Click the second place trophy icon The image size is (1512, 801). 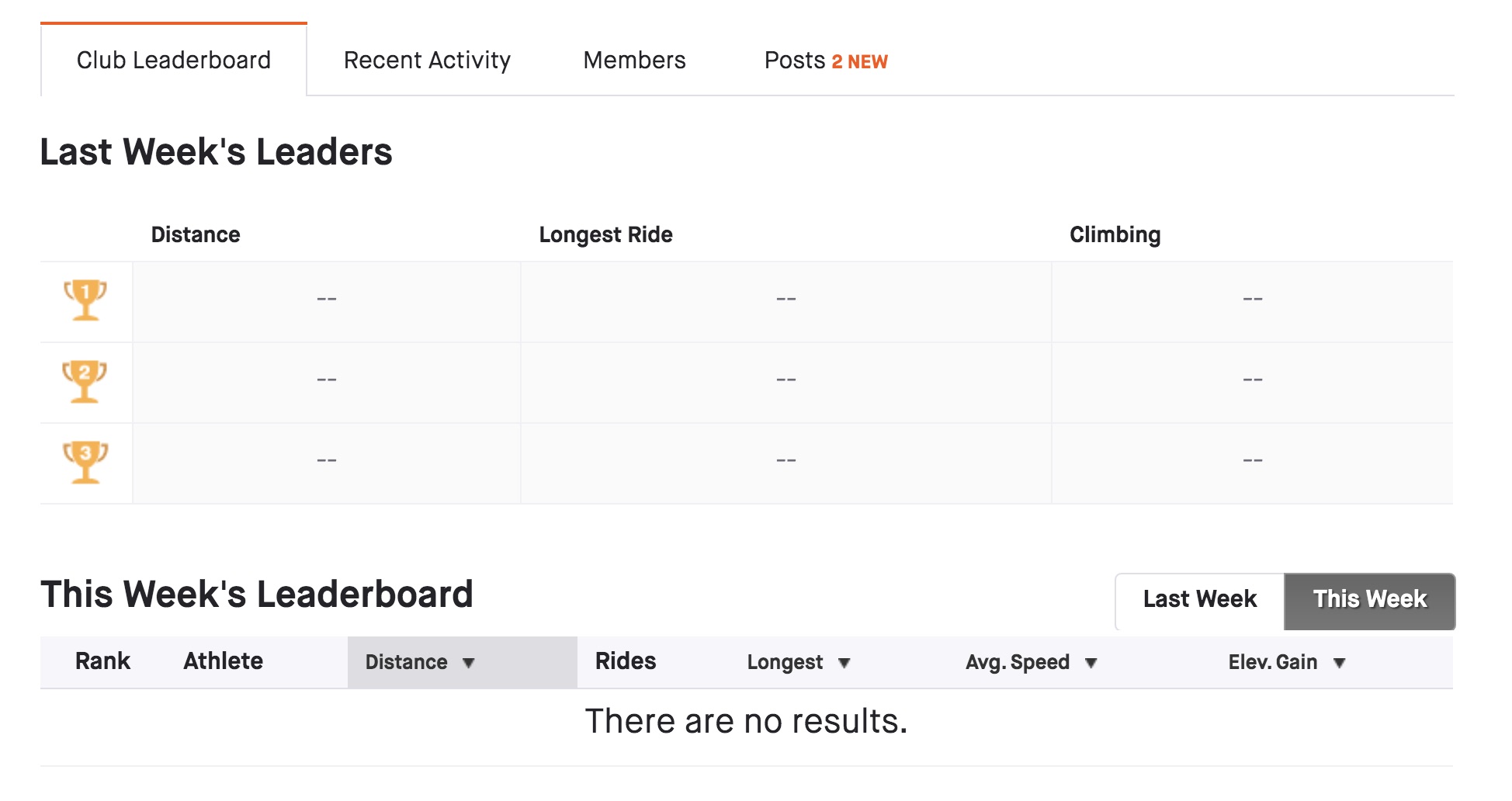point(85,380)
